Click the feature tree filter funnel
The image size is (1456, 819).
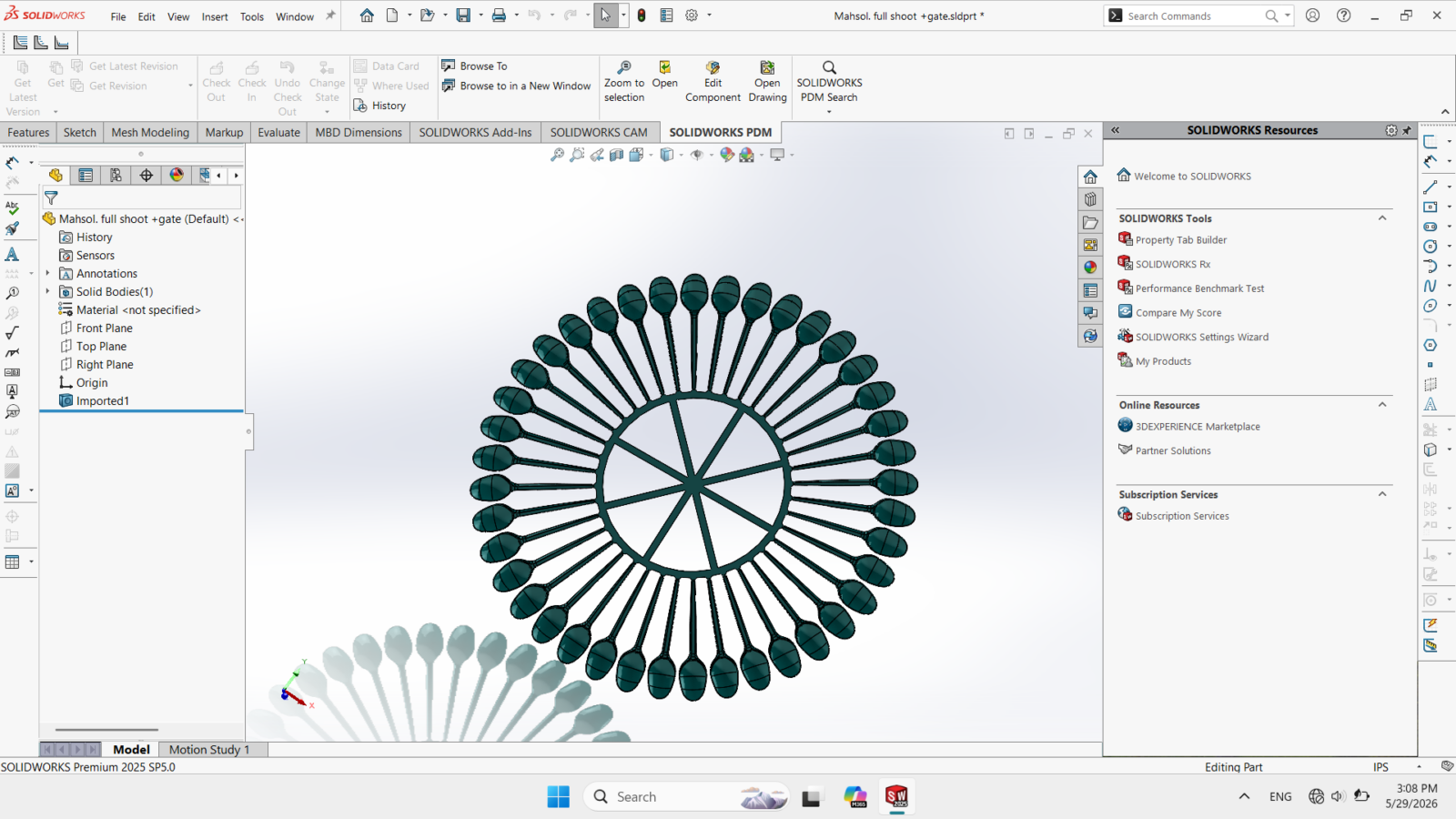pyautogui.click(x=51, y=197)
